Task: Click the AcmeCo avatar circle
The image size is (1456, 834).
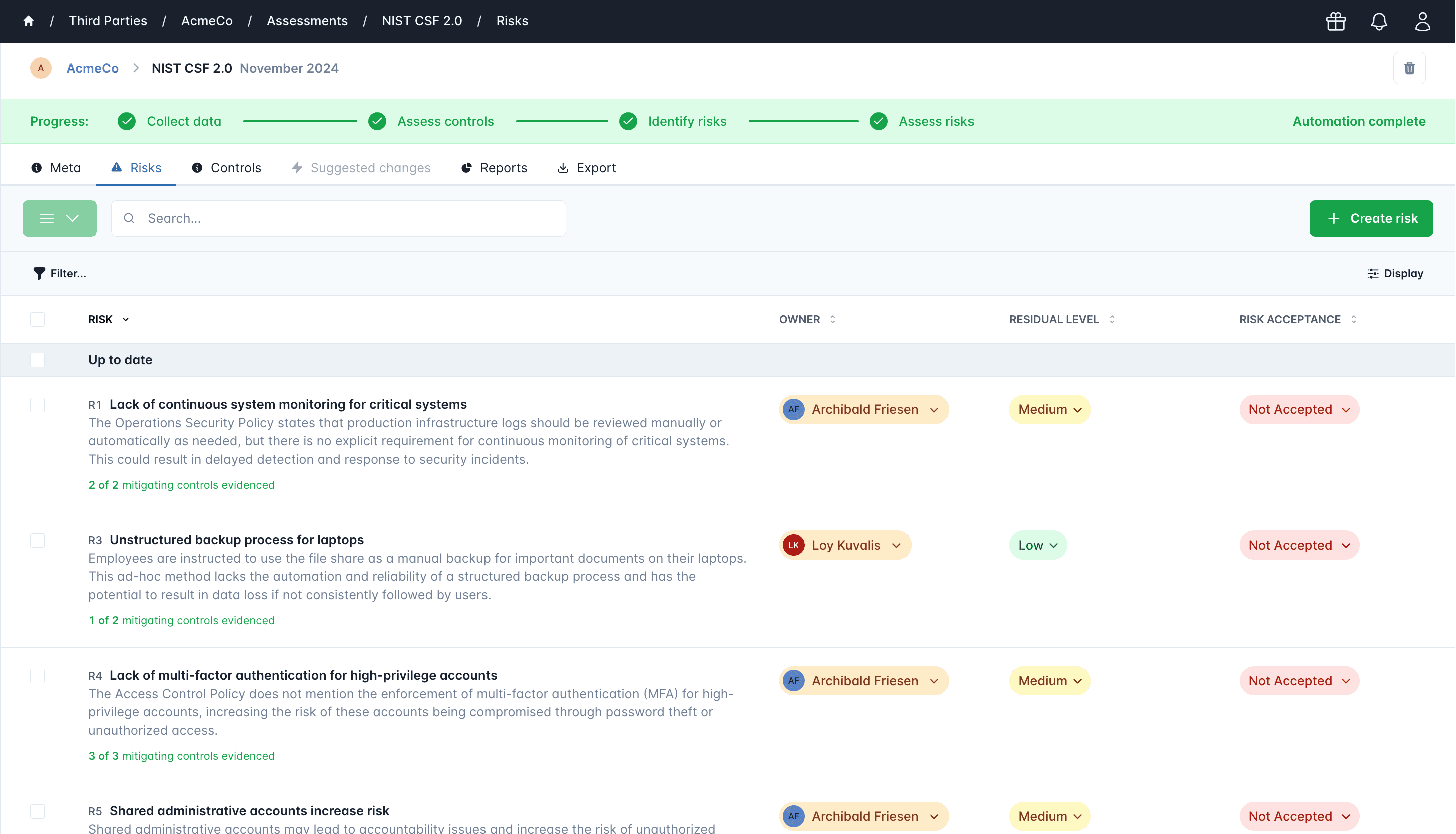Action: (x=41, y=68)
